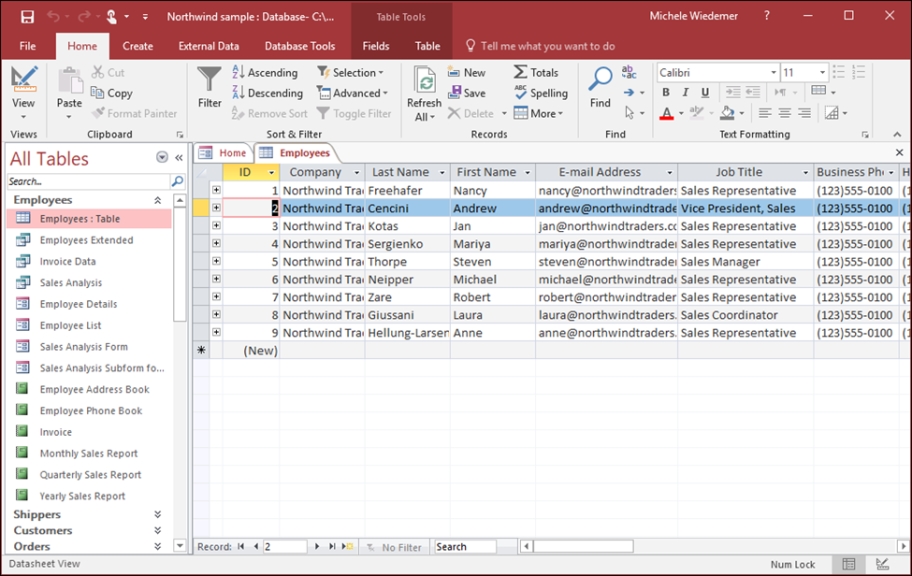Open the font color picker dropdown arrow
The height and width of the screenshot is (576, 912).
pyautogui.click(x=681, y=113)
